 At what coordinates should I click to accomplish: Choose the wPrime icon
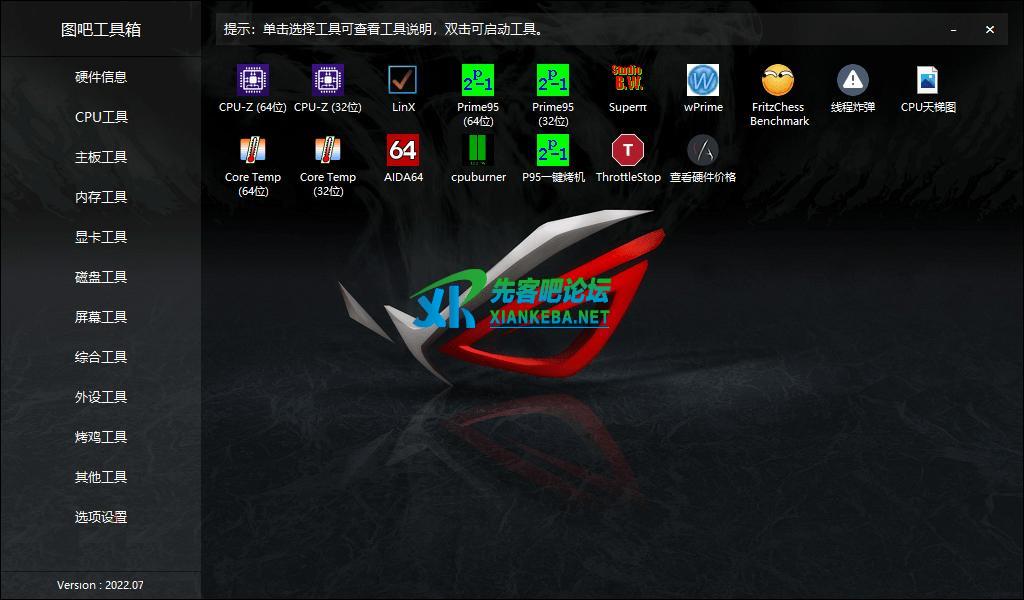[x=703, y=80]
